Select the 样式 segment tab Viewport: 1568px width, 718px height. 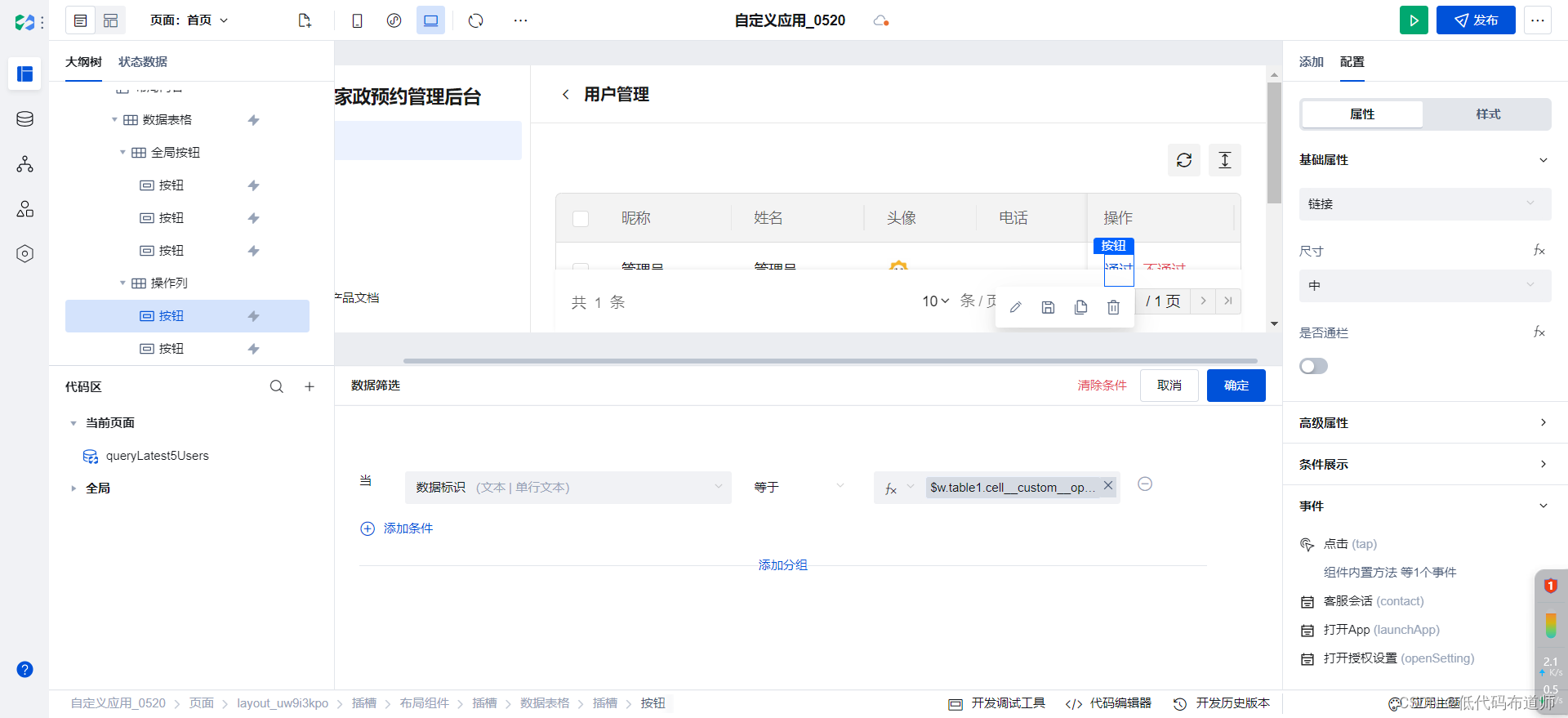pyautogui.click(x=1488, y=114)
